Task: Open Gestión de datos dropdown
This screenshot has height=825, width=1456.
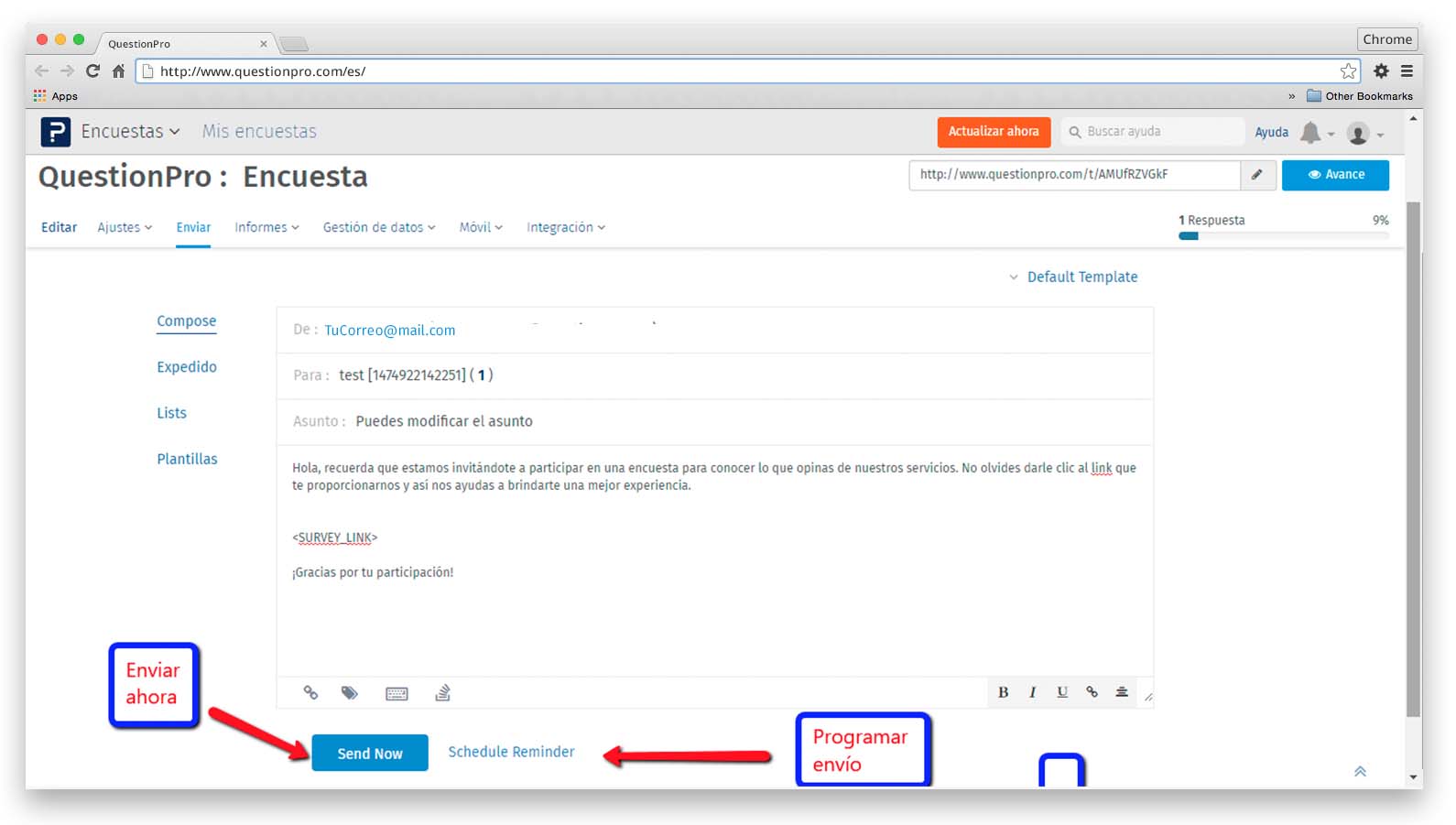Action: (379, 227)
